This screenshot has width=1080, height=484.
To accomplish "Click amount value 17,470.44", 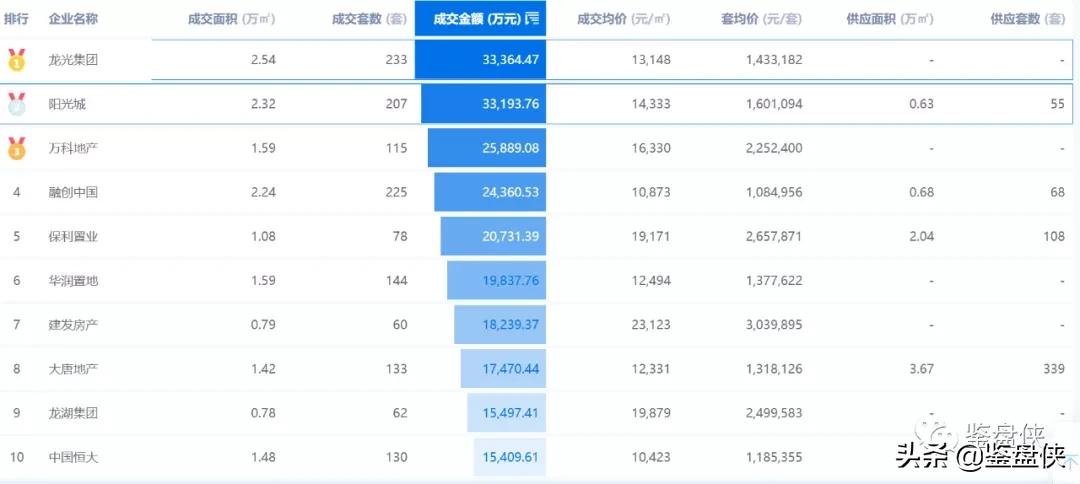I will [510, 368].
